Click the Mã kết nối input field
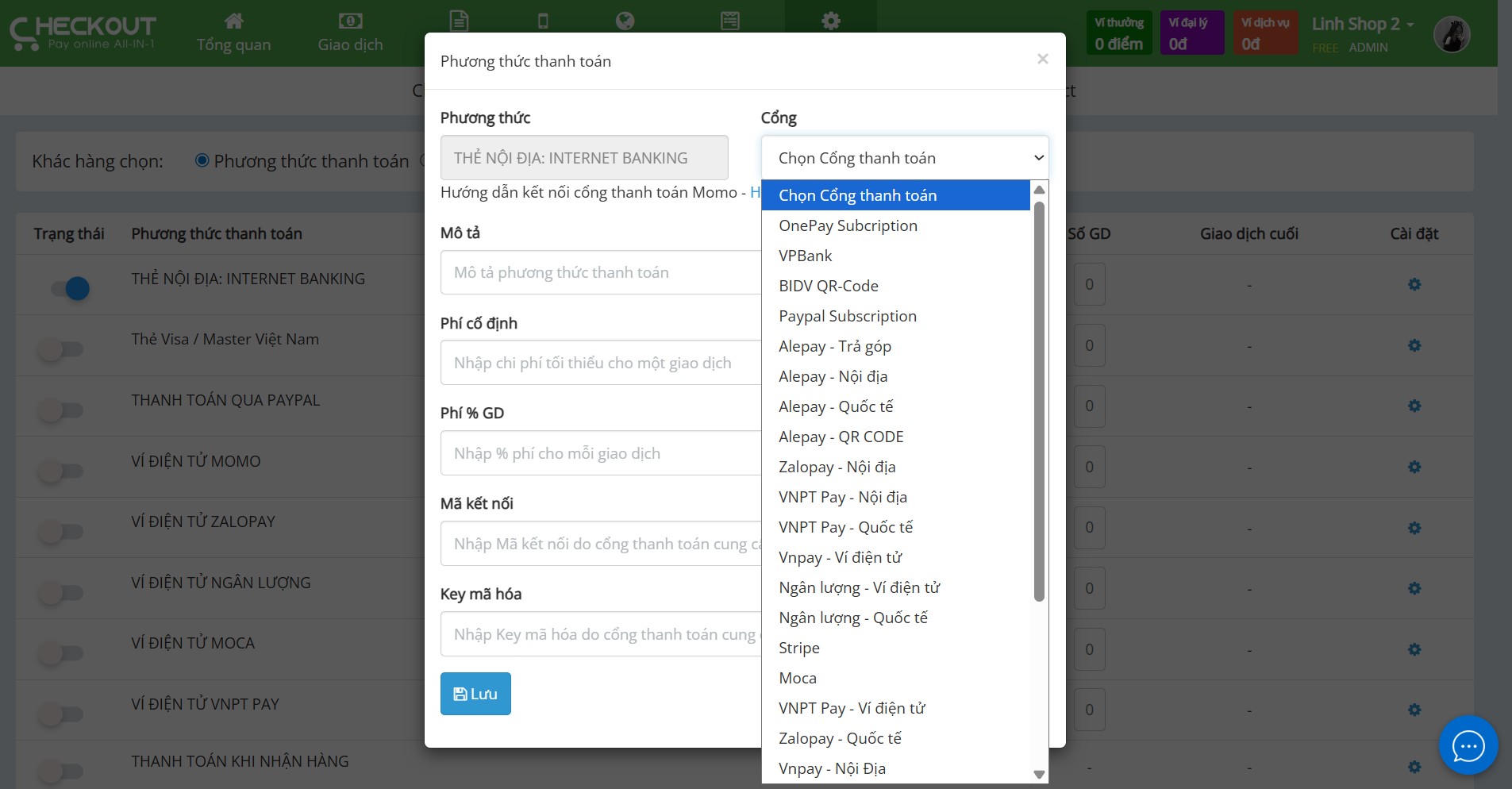This screenshot has height=789, width=1512. [601, 544]
